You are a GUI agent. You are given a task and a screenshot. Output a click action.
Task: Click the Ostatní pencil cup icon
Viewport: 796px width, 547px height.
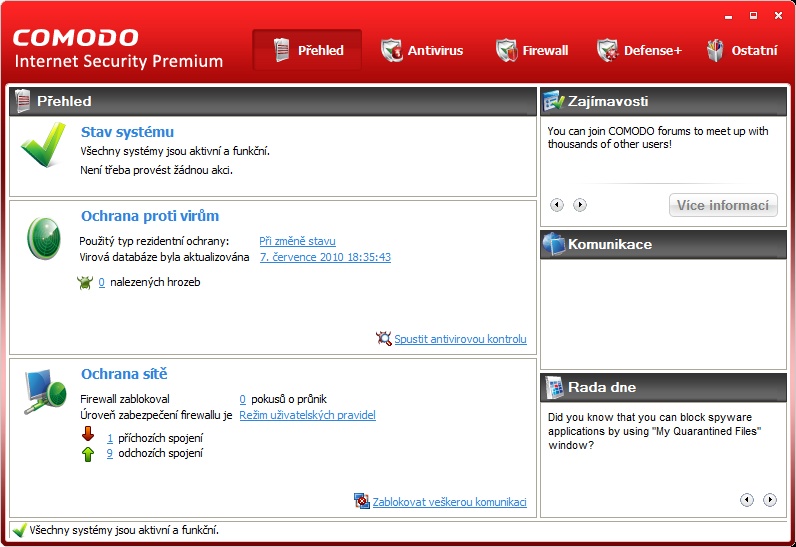pos(715,50)
